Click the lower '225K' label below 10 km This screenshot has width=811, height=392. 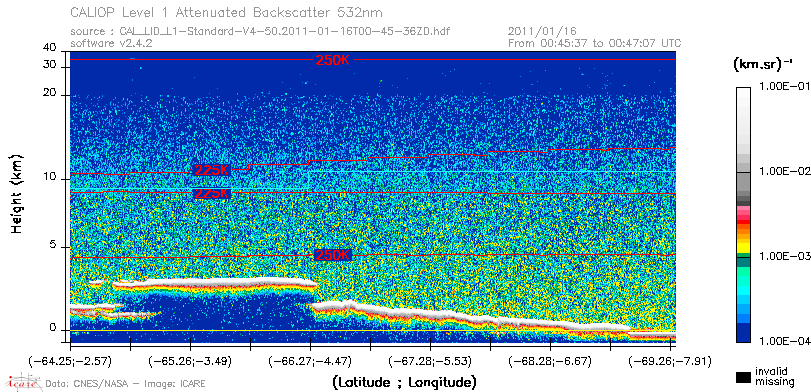tap(211, 193)
